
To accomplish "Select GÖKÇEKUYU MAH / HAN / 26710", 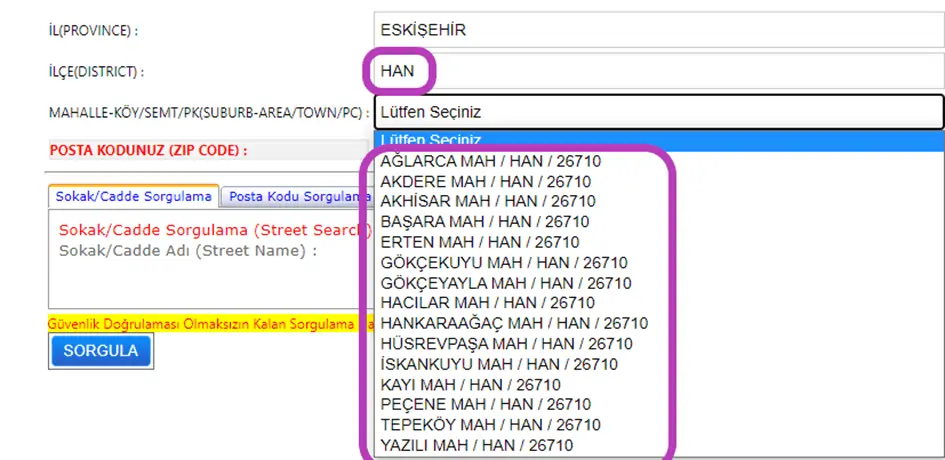I will coord(504,263).
